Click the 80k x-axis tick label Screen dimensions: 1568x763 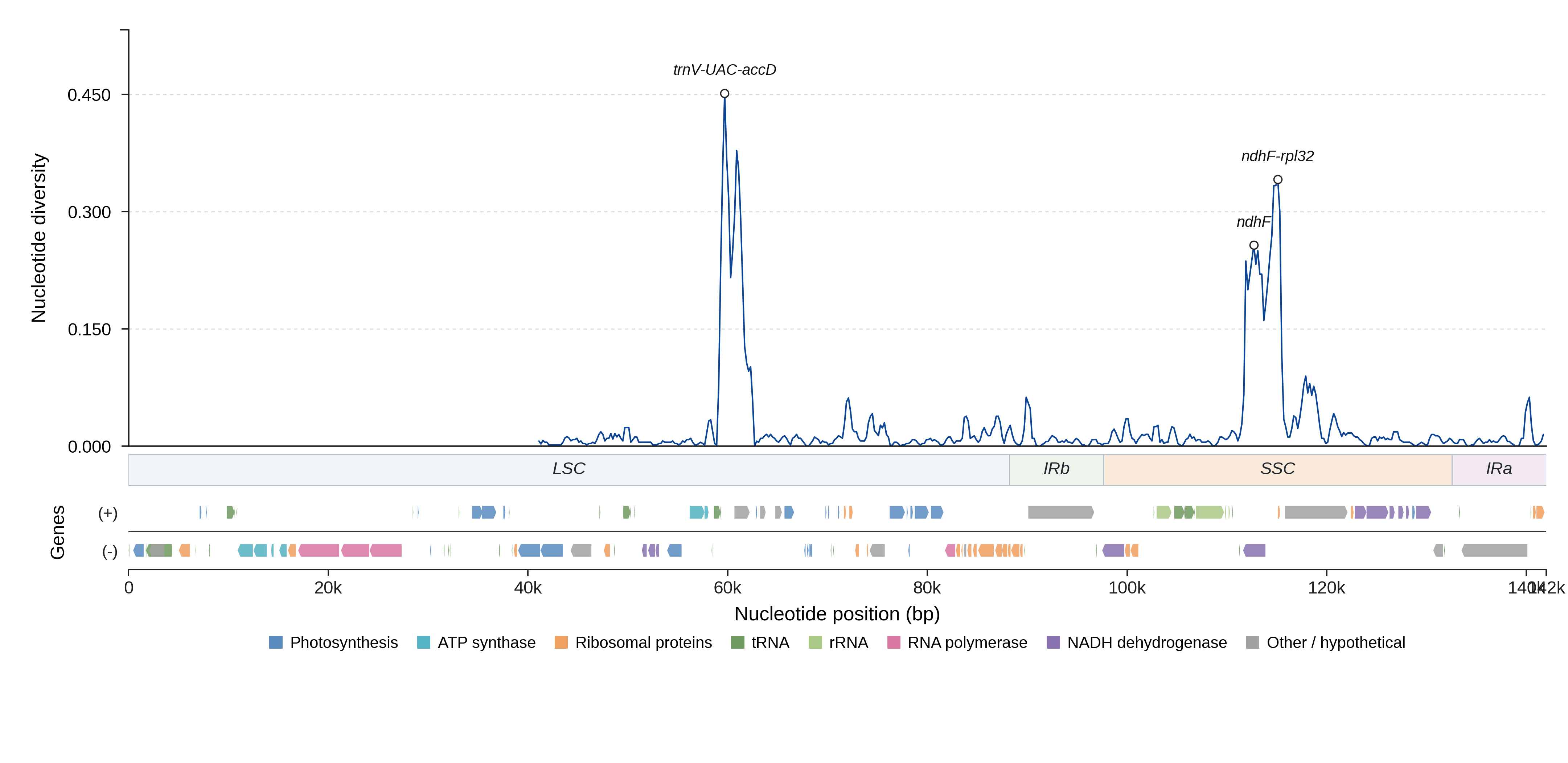coord(927,588)
